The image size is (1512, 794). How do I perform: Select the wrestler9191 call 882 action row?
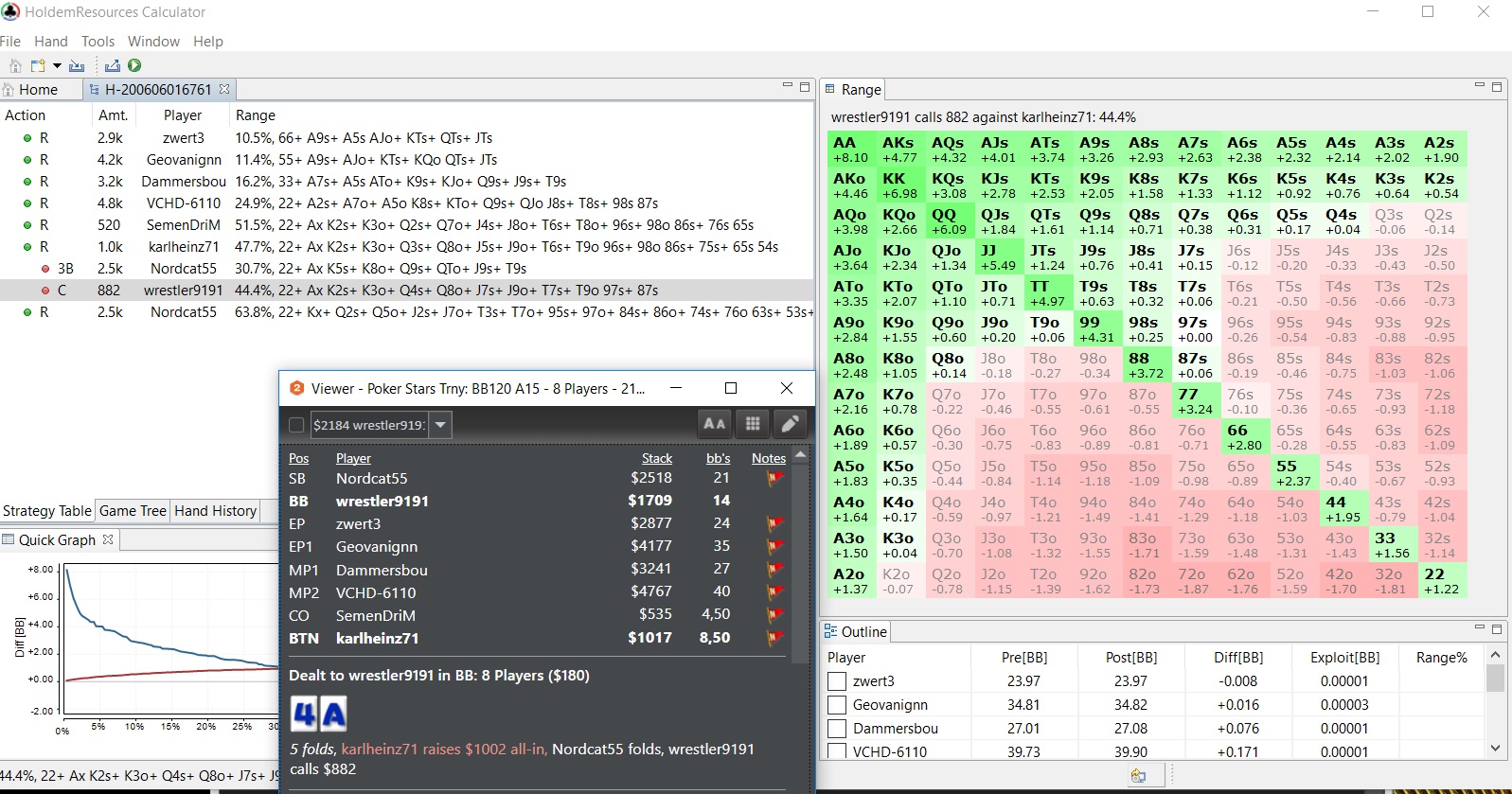[x=407, y=291]
